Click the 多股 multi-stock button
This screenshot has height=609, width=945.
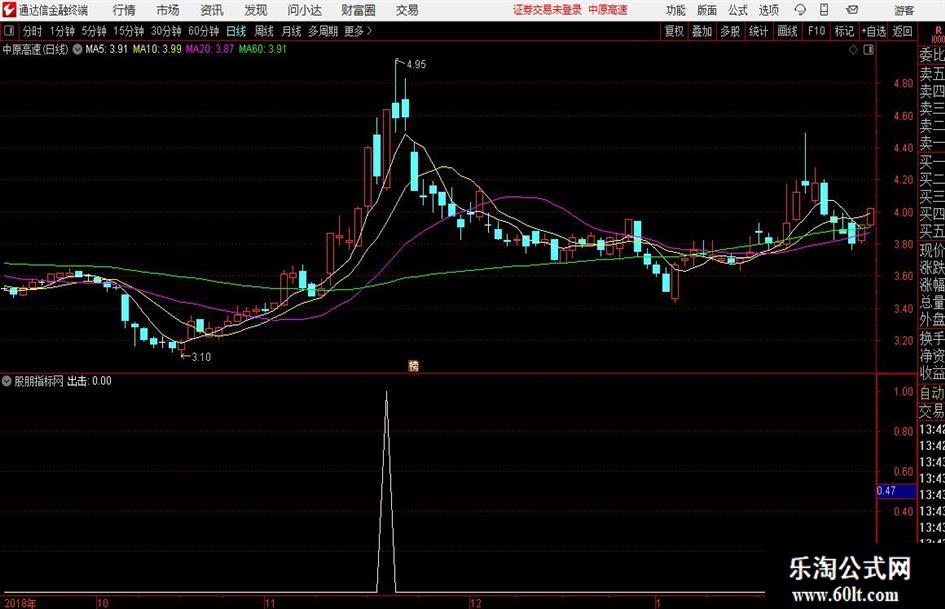coord(730,31)
